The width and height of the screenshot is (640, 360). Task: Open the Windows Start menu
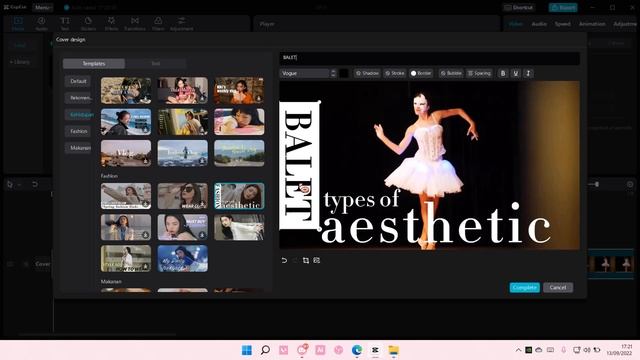click(247, 350)
